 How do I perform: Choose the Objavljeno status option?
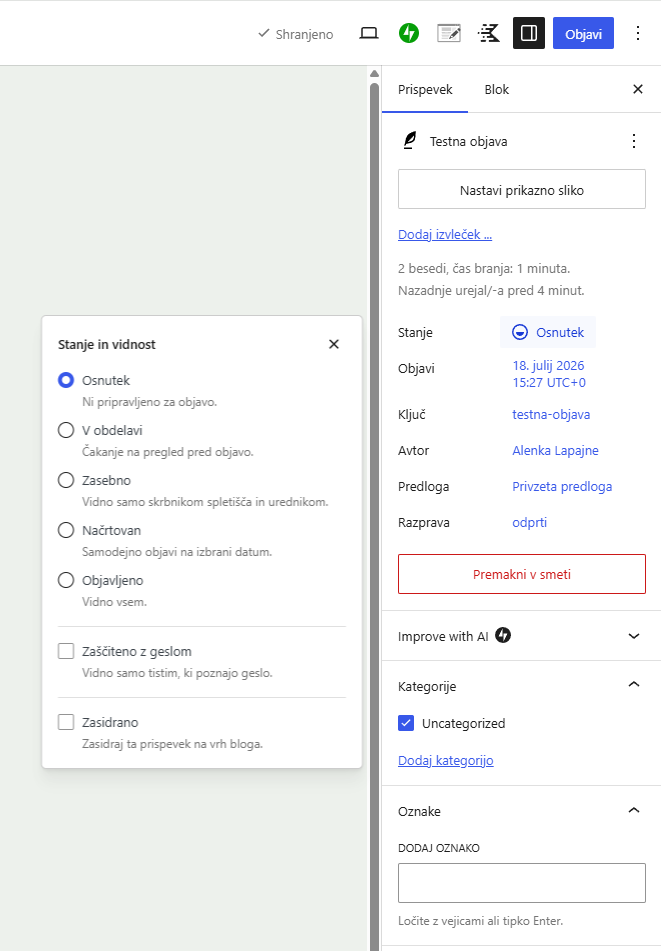(x=65, y=580)
